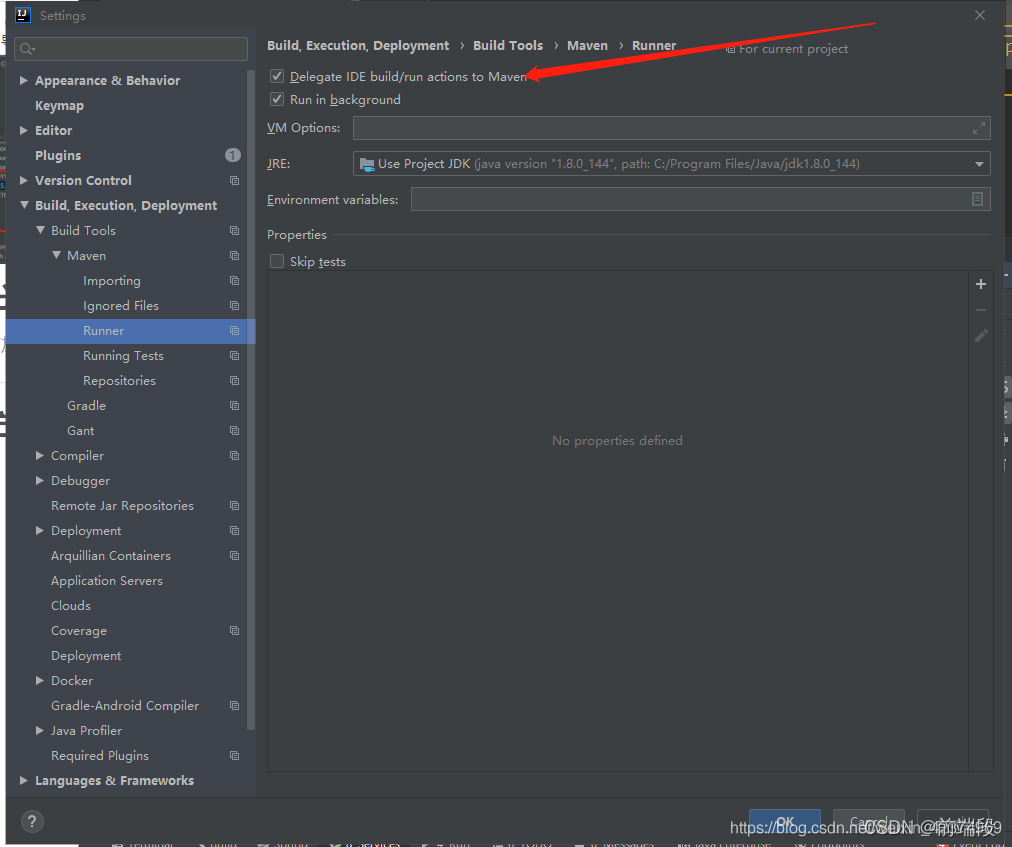Expand the VM Options field editor
The width and height of the screenshot is (1012, 847).
[x=978, y=128]
